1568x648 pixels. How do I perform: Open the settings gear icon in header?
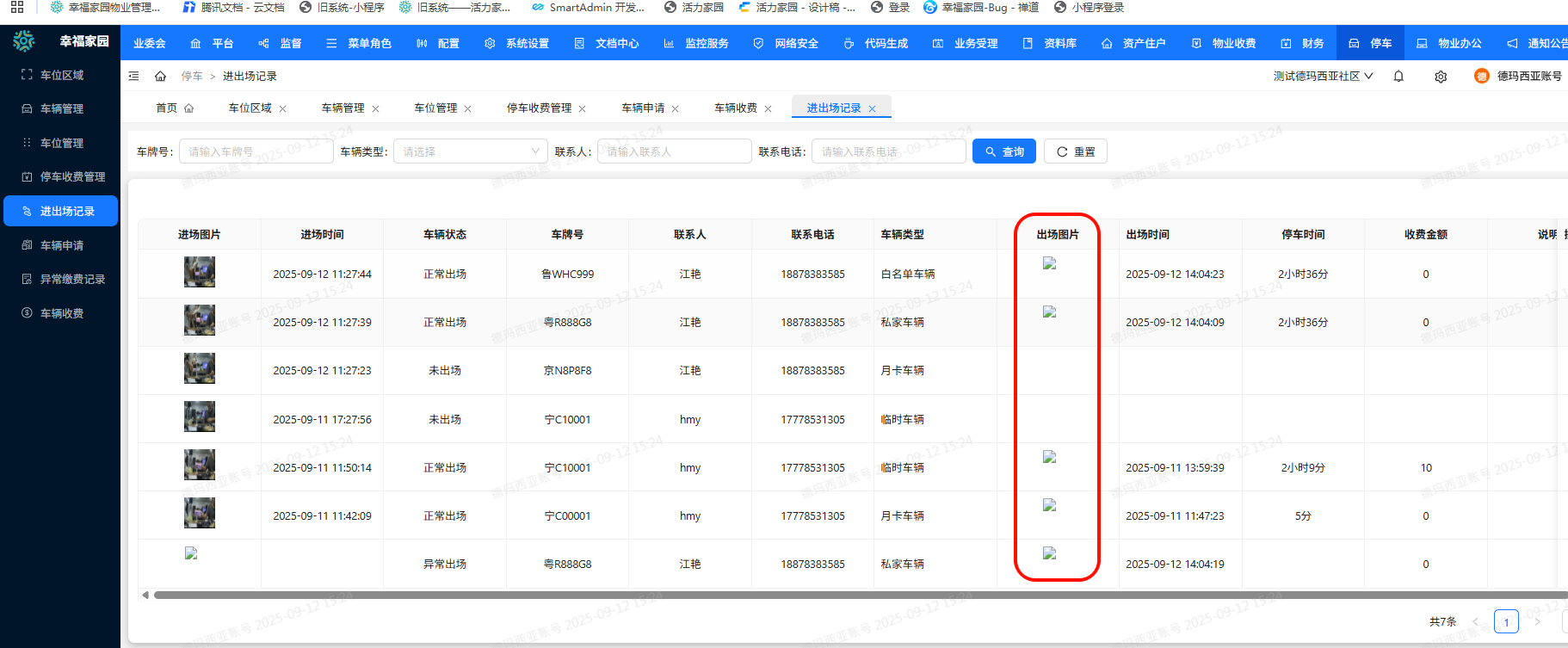tap(1441, 77)
